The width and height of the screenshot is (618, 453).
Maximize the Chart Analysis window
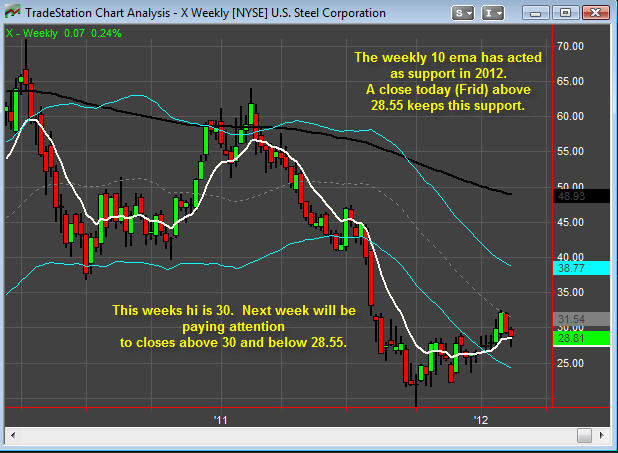(x=565, y=13)
